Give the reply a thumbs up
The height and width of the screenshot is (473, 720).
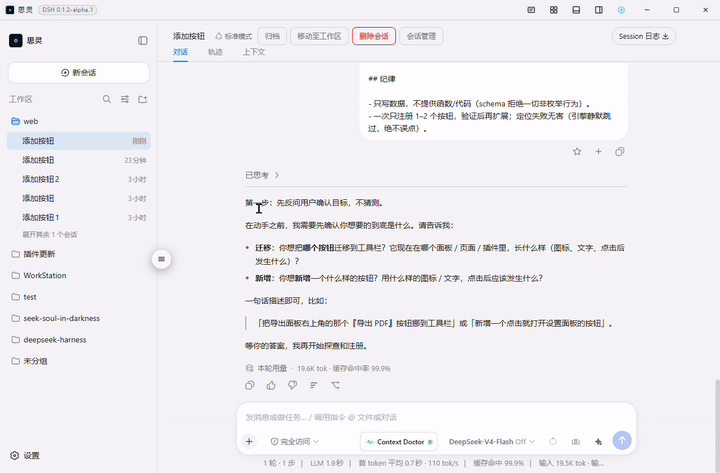tap(271, 385)
